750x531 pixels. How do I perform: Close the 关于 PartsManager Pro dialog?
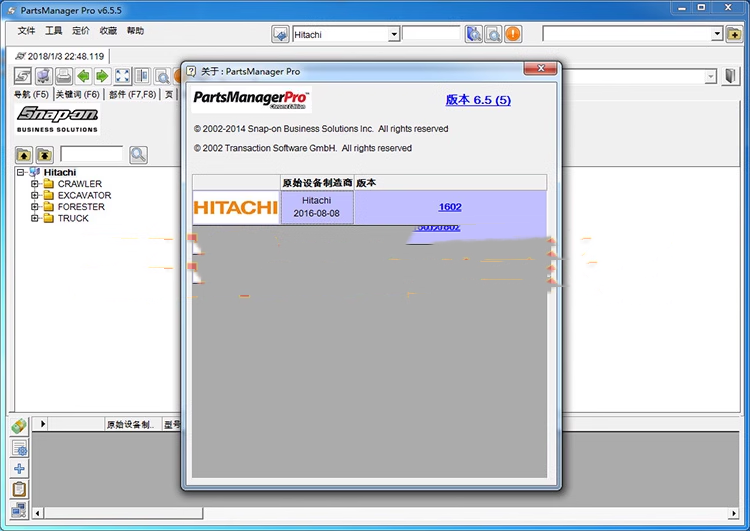[540, 68]
